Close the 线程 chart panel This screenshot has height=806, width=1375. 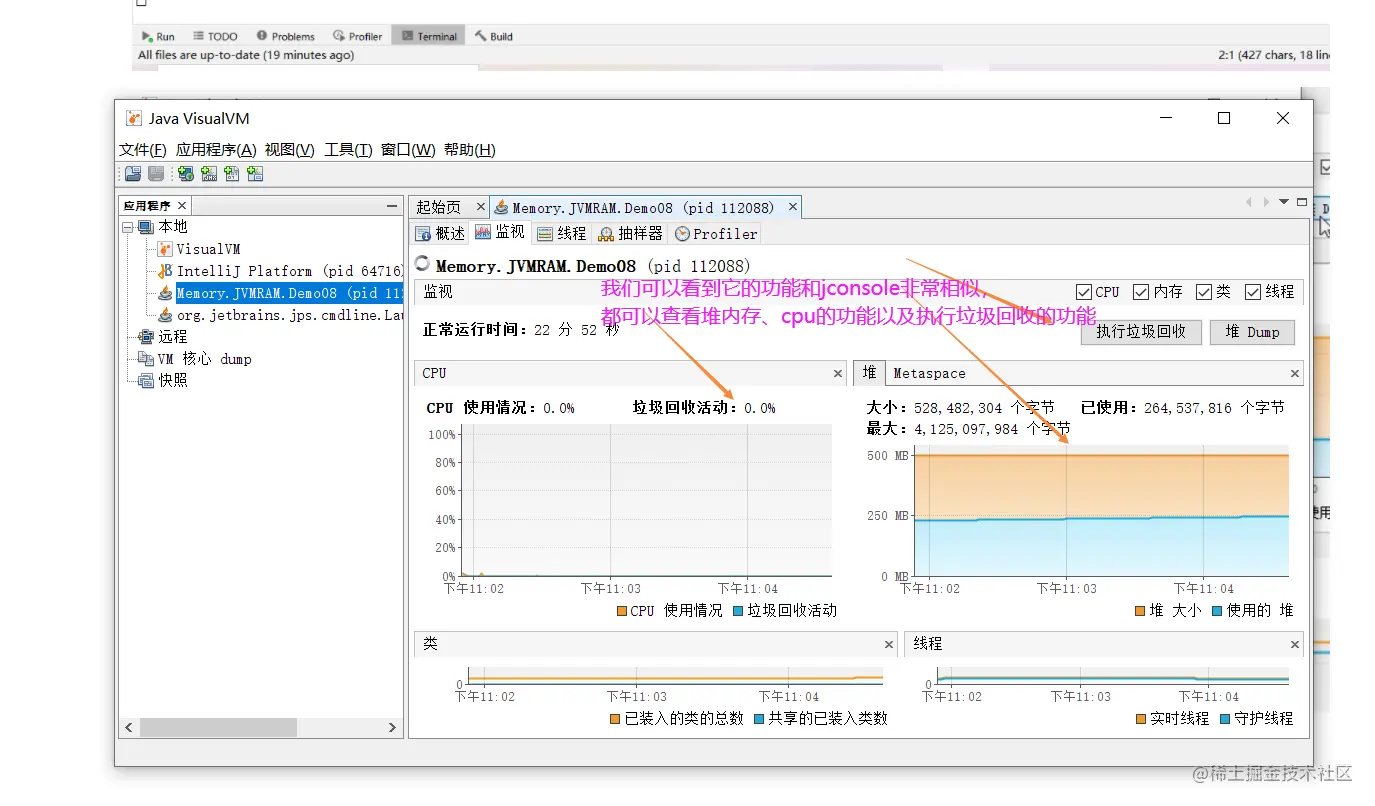[1295, 644]
